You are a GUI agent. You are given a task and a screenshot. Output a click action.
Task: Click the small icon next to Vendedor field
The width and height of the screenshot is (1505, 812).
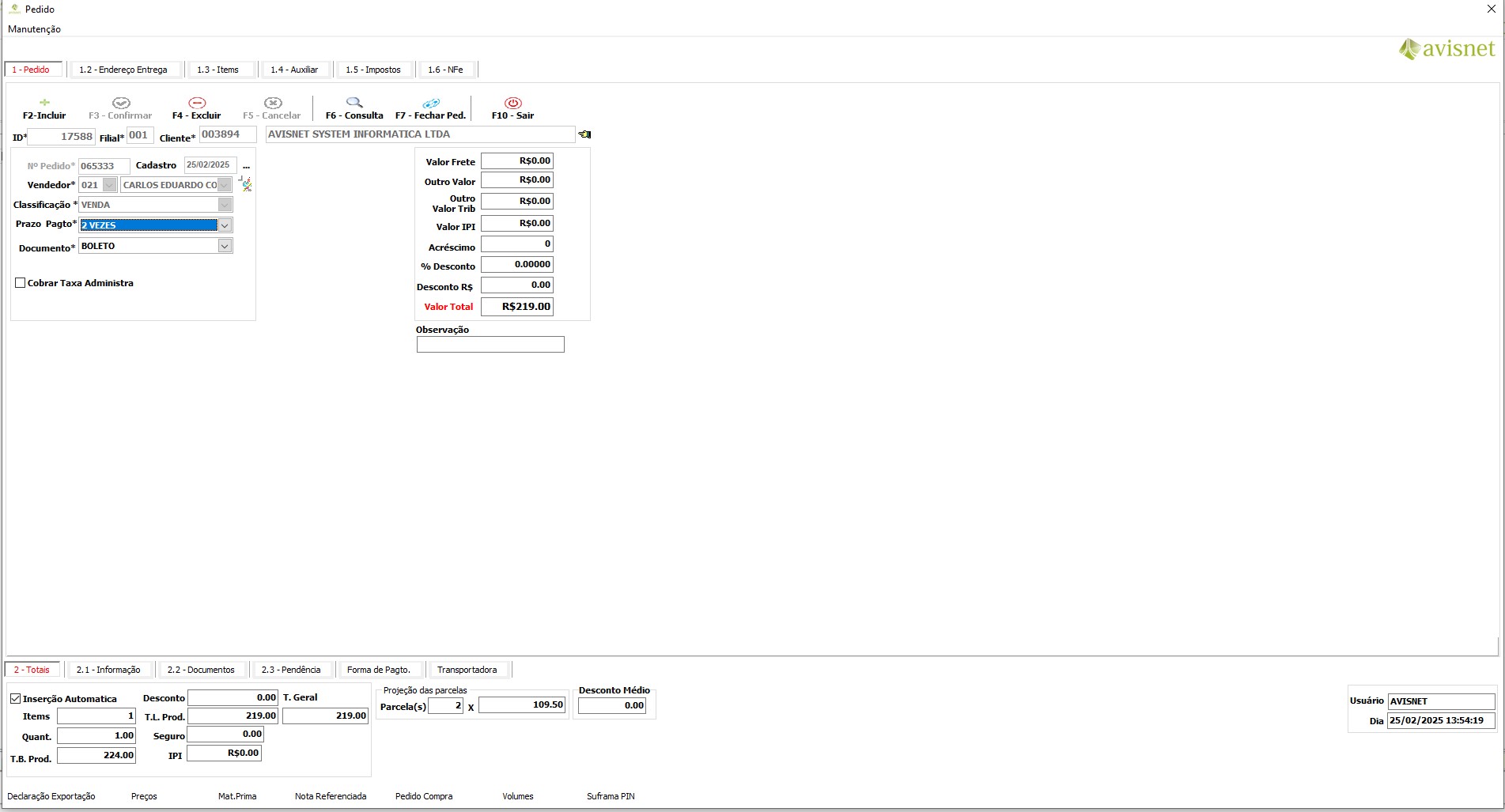click(246, 184)
